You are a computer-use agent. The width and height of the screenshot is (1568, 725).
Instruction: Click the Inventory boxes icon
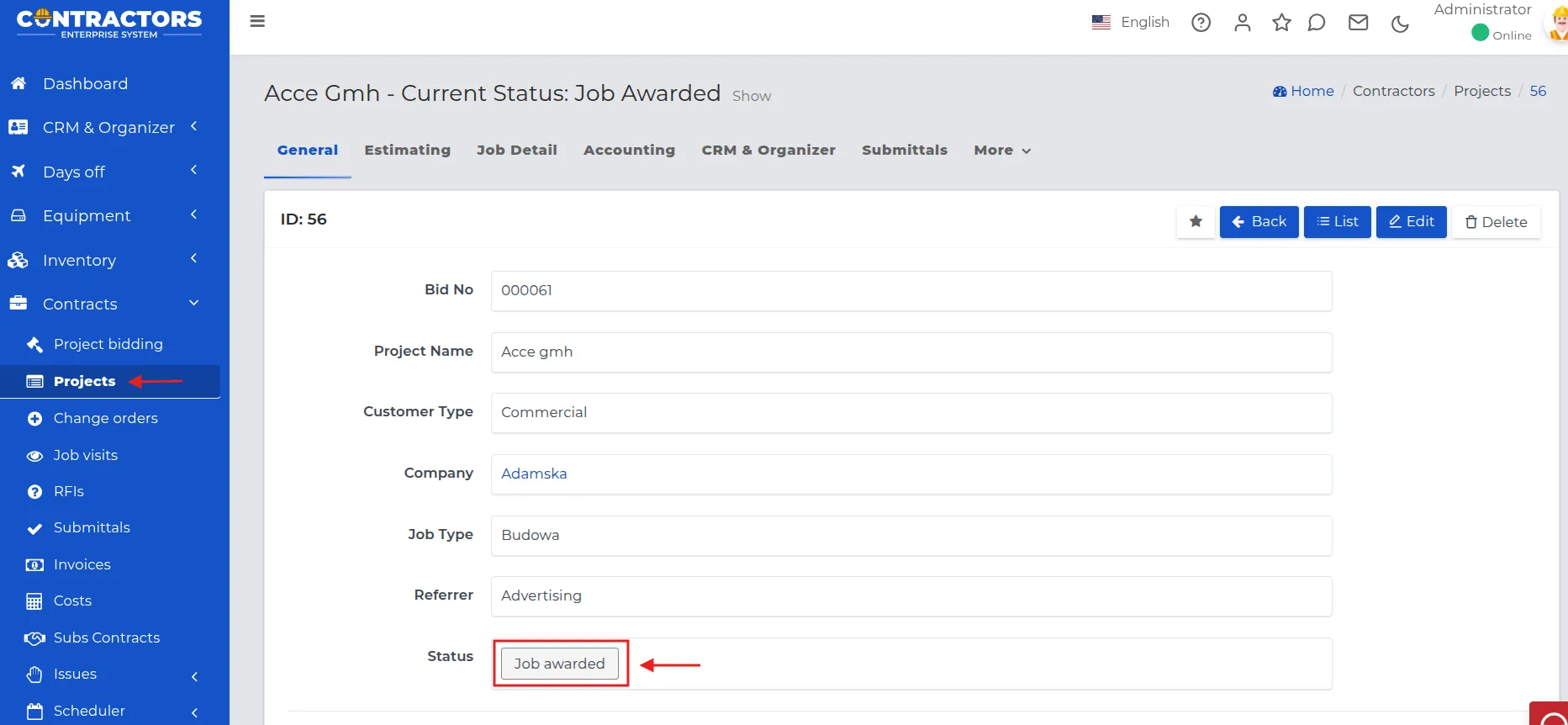18,260
